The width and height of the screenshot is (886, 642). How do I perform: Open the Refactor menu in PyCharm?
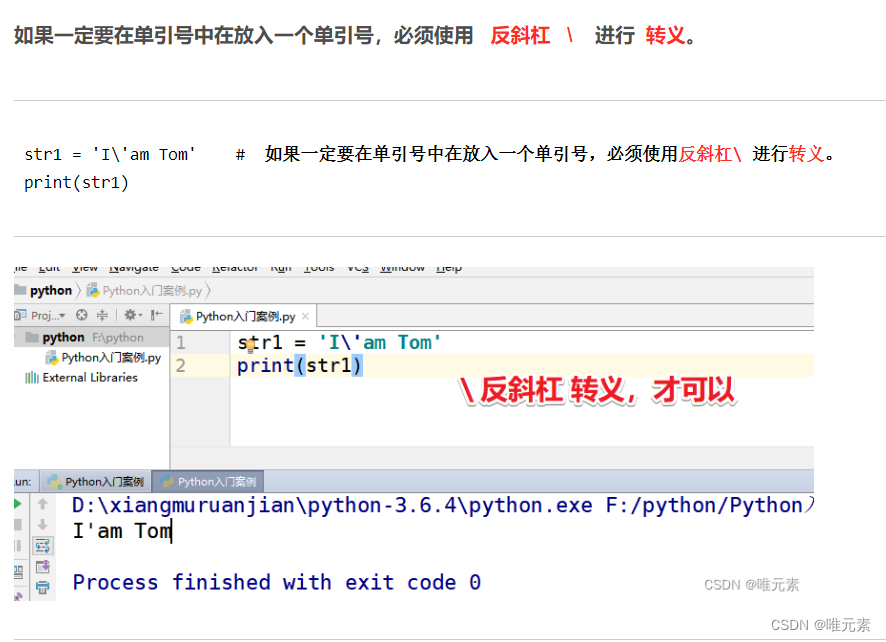click(235, 268)
